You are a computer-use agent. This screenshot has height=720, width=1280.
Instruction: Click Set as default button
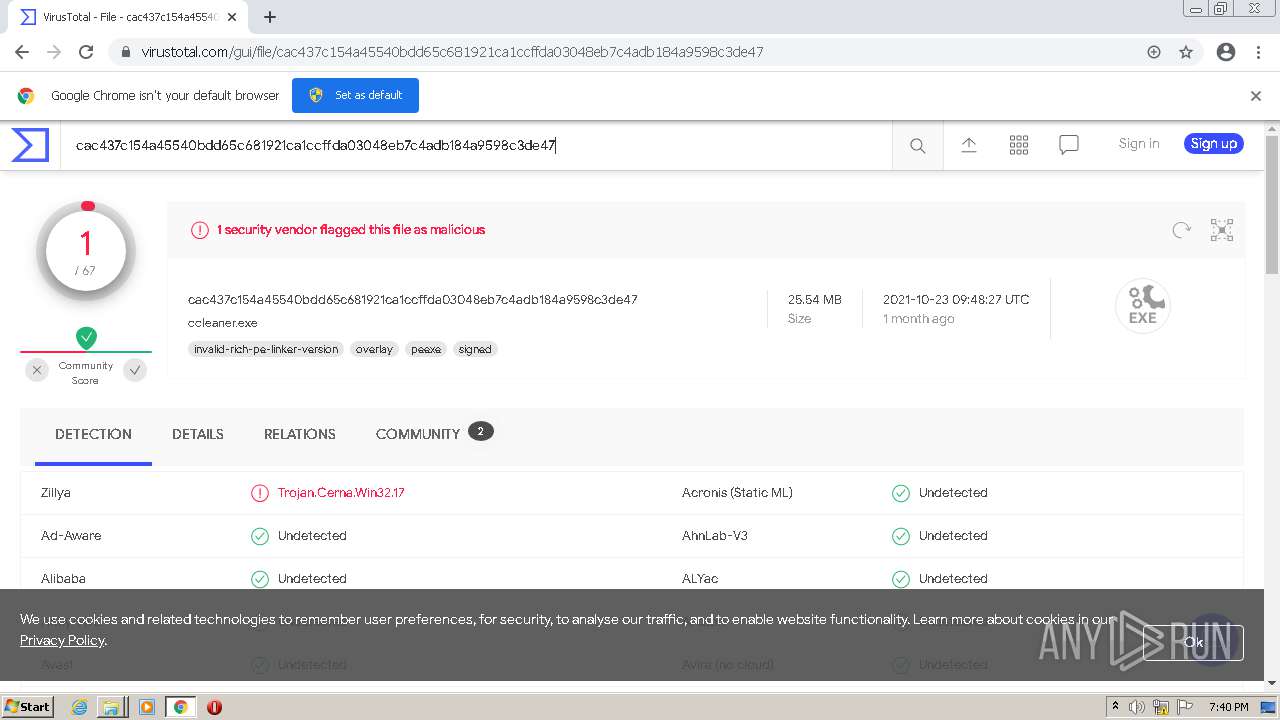(355, 95)
